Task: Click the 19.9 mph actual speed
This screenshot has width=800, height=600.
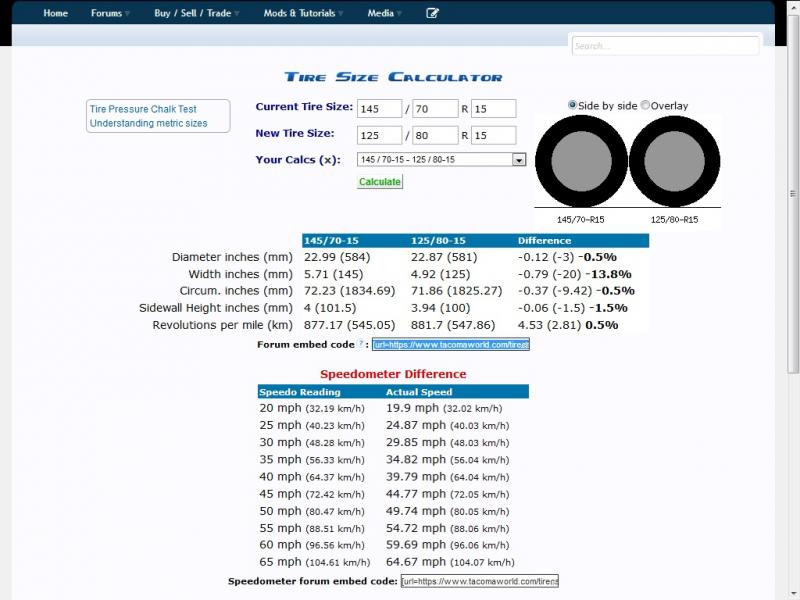Action: (444, 408)
